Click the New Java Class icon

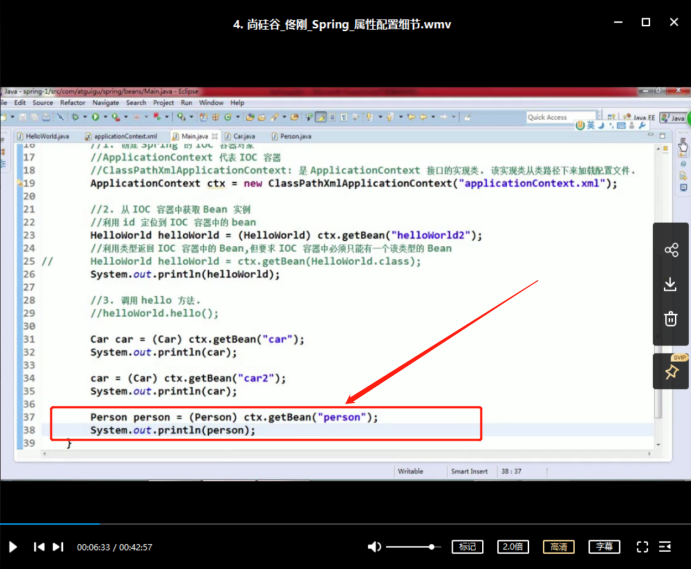228,117
